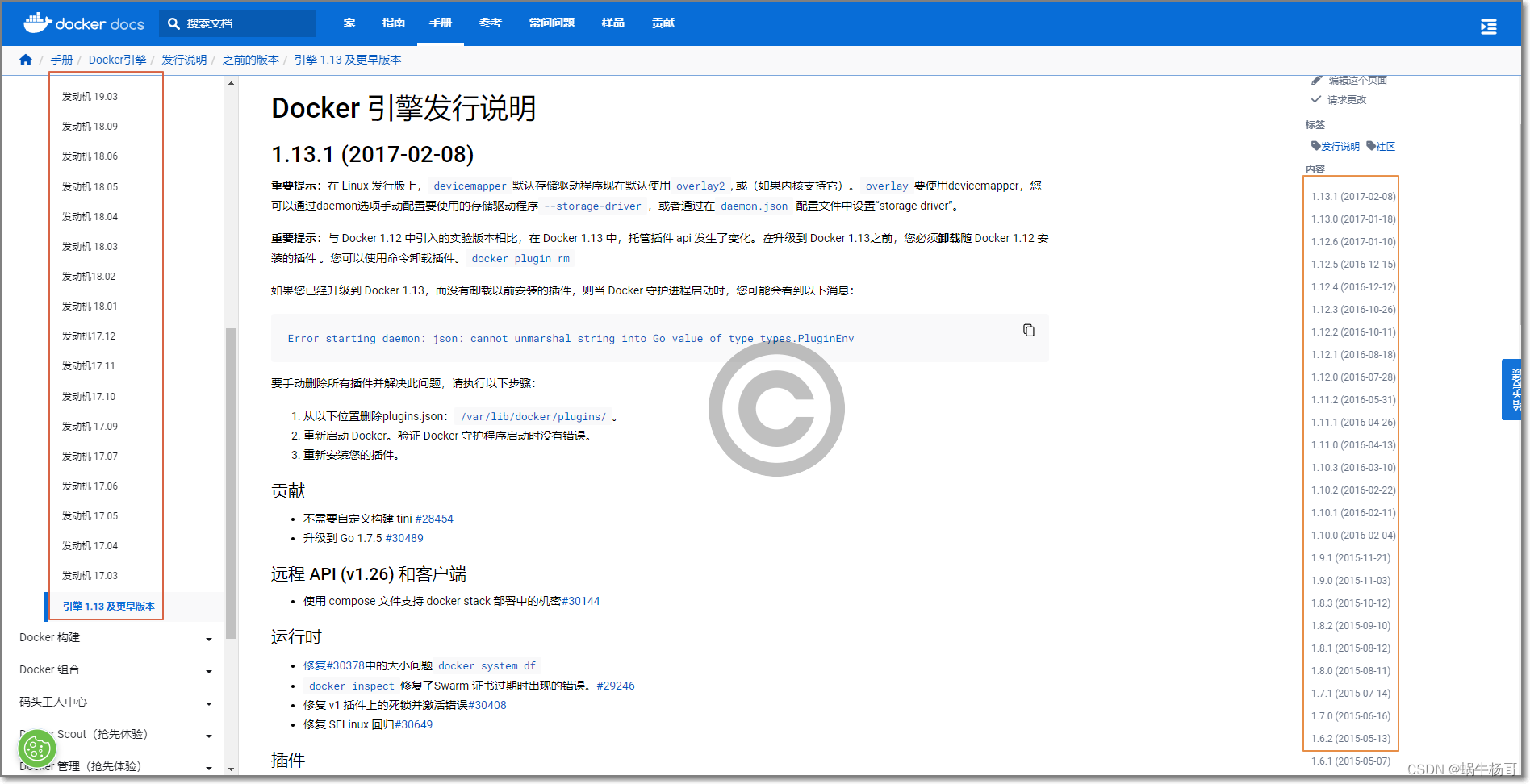Click the checkmark icon for request changes
This screenshot has width=1530, height=784.
click(x=1316, y=99)
